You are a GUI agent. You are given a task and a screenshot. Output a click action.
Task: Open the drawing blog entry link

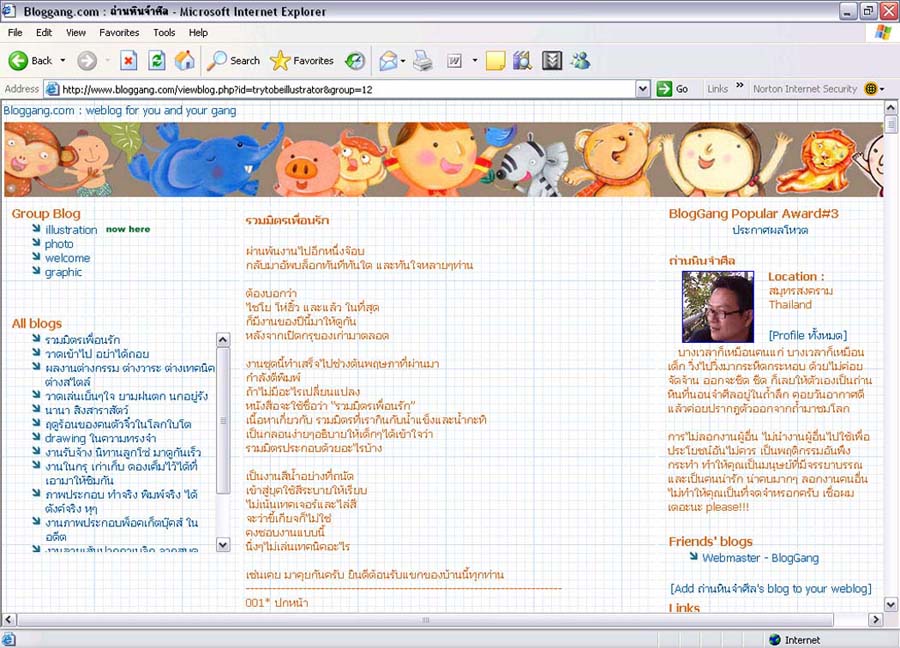click(x=100, y=438)
